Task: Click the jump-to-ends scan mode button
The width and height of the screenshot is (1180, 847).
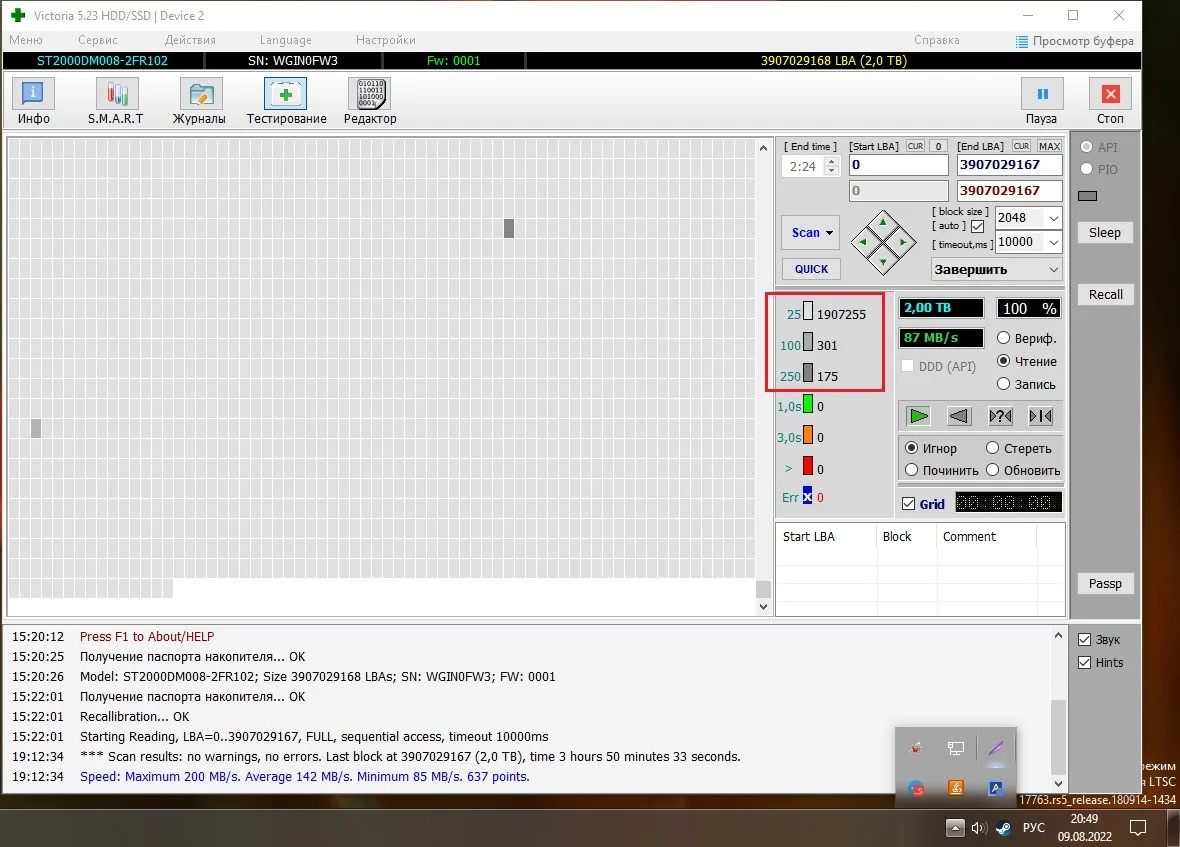Action: 1041,416
